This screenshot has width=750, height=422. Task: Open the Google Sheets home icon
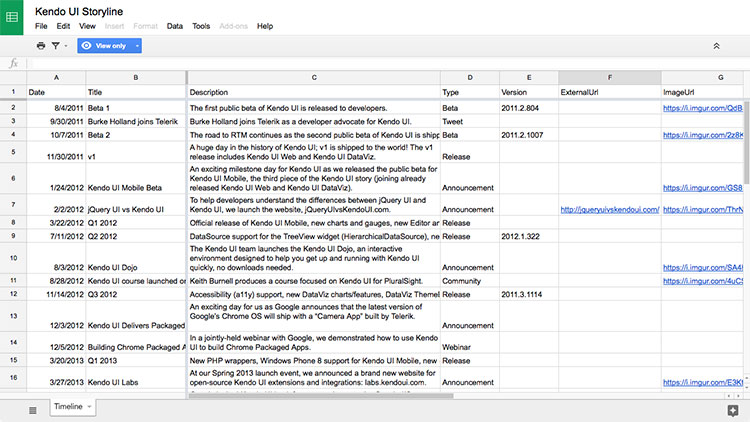coord(11,17)
